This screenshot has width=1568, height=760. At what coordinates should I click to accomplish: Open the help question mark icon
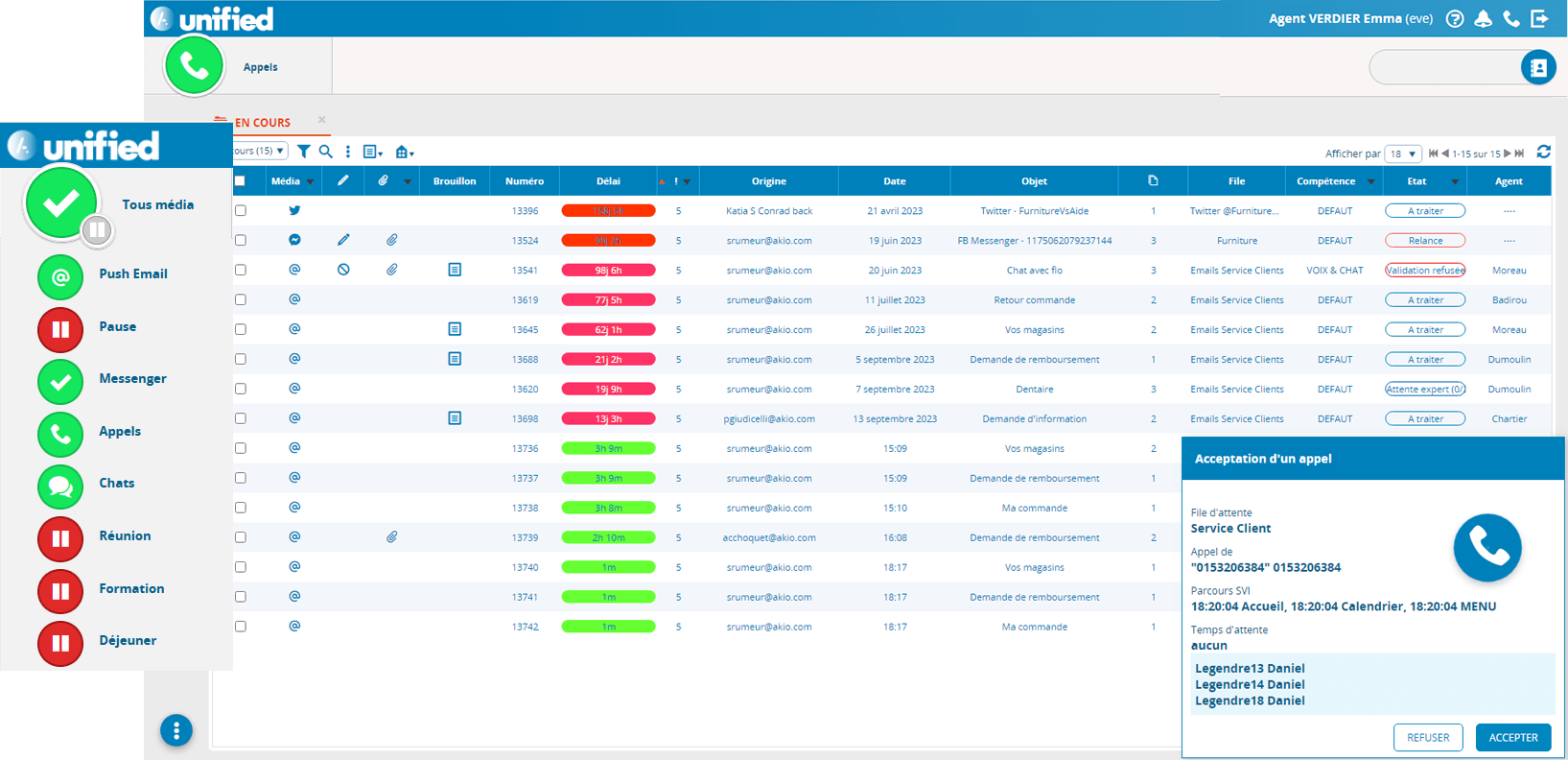coord(1455,18)
